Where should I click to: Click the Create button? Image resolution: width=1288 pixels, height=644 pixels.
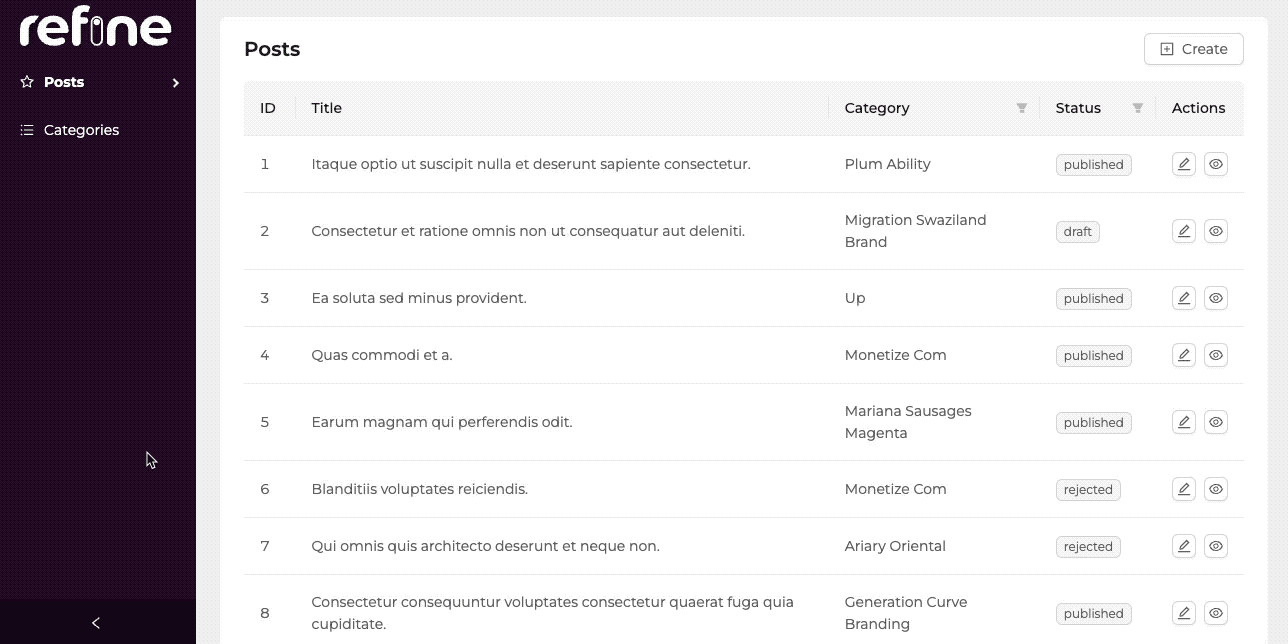pyautogui.click(x=1193, y=49)
